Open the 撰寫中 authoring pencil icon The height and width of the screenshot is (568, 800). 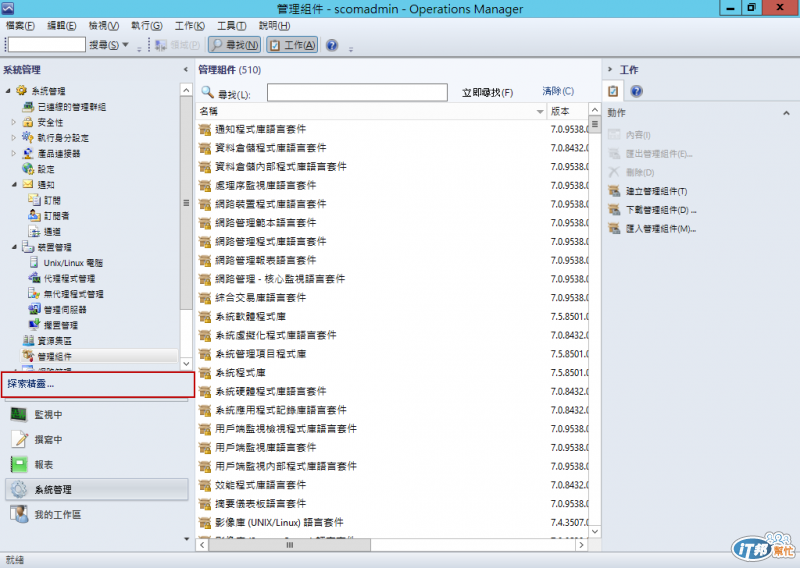coord(19,439)
